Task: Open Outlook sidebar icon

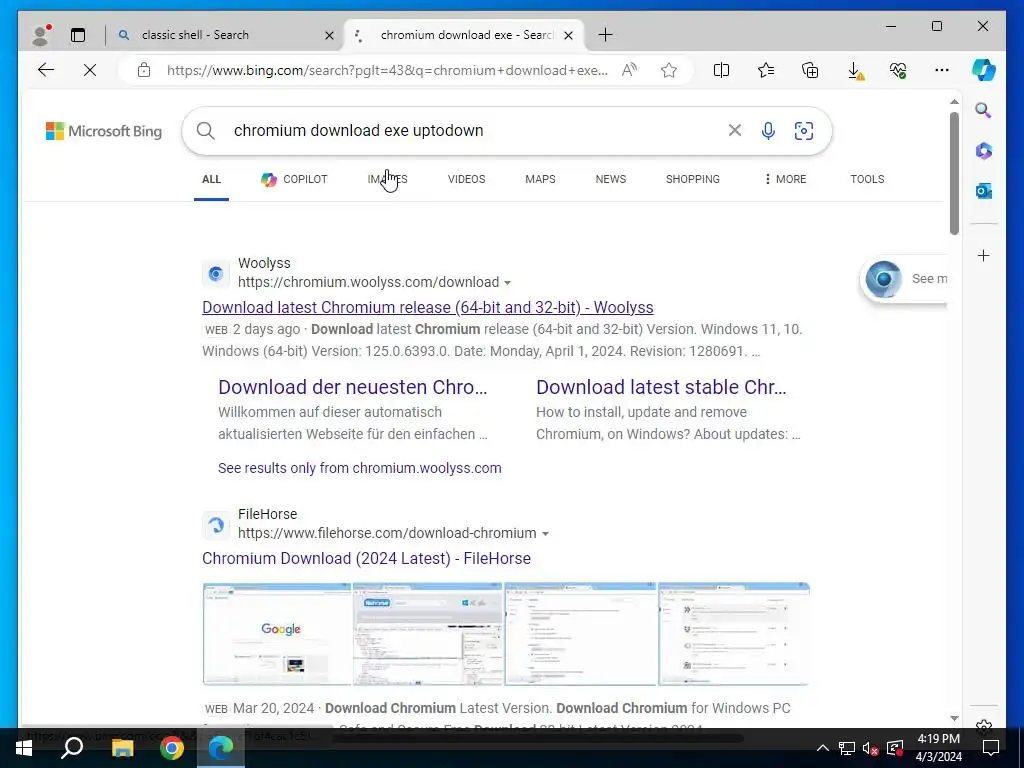Action: (x=984, y=191)
